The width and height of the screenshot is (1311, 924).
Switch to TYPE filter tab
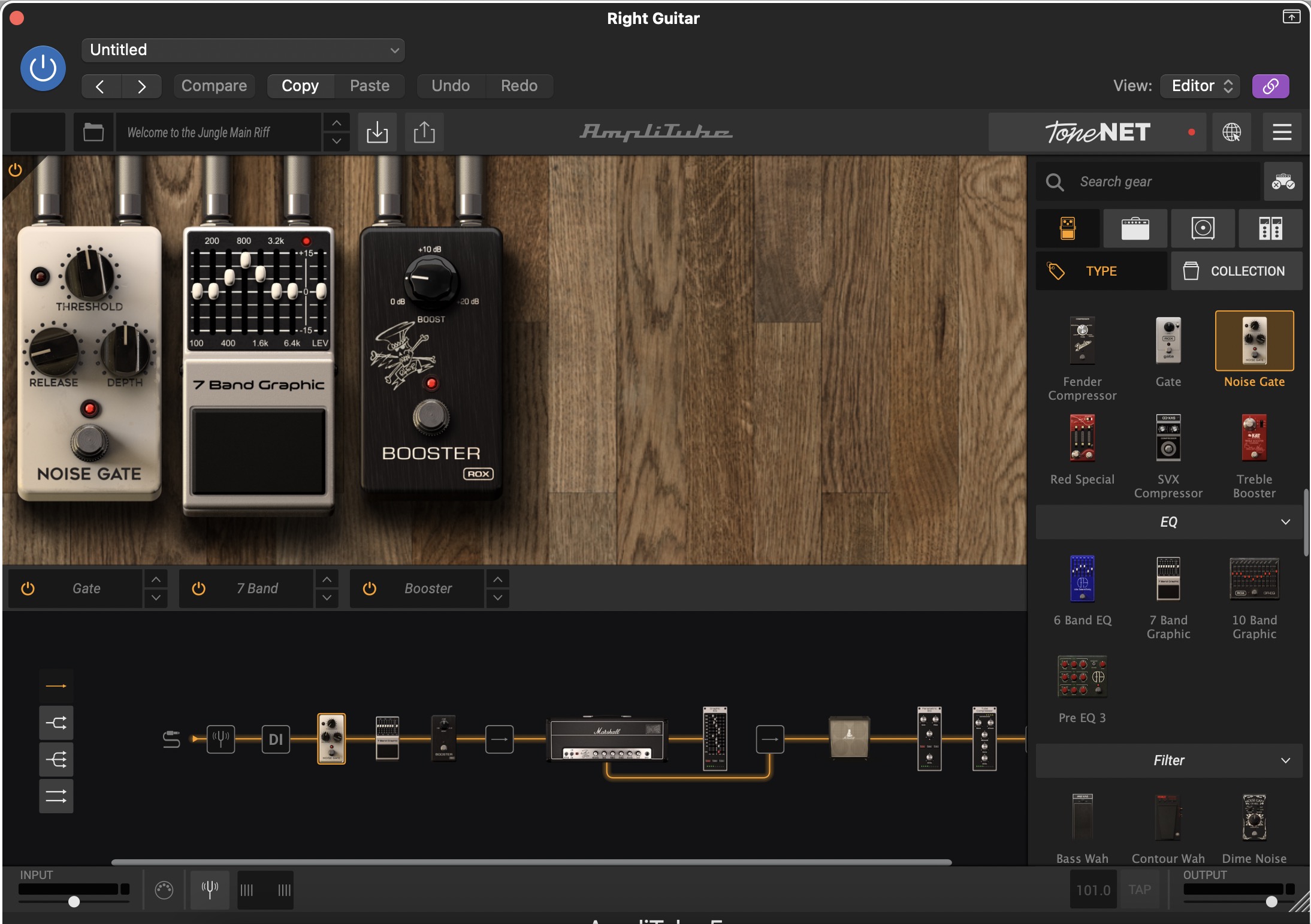click(1101, 271)
